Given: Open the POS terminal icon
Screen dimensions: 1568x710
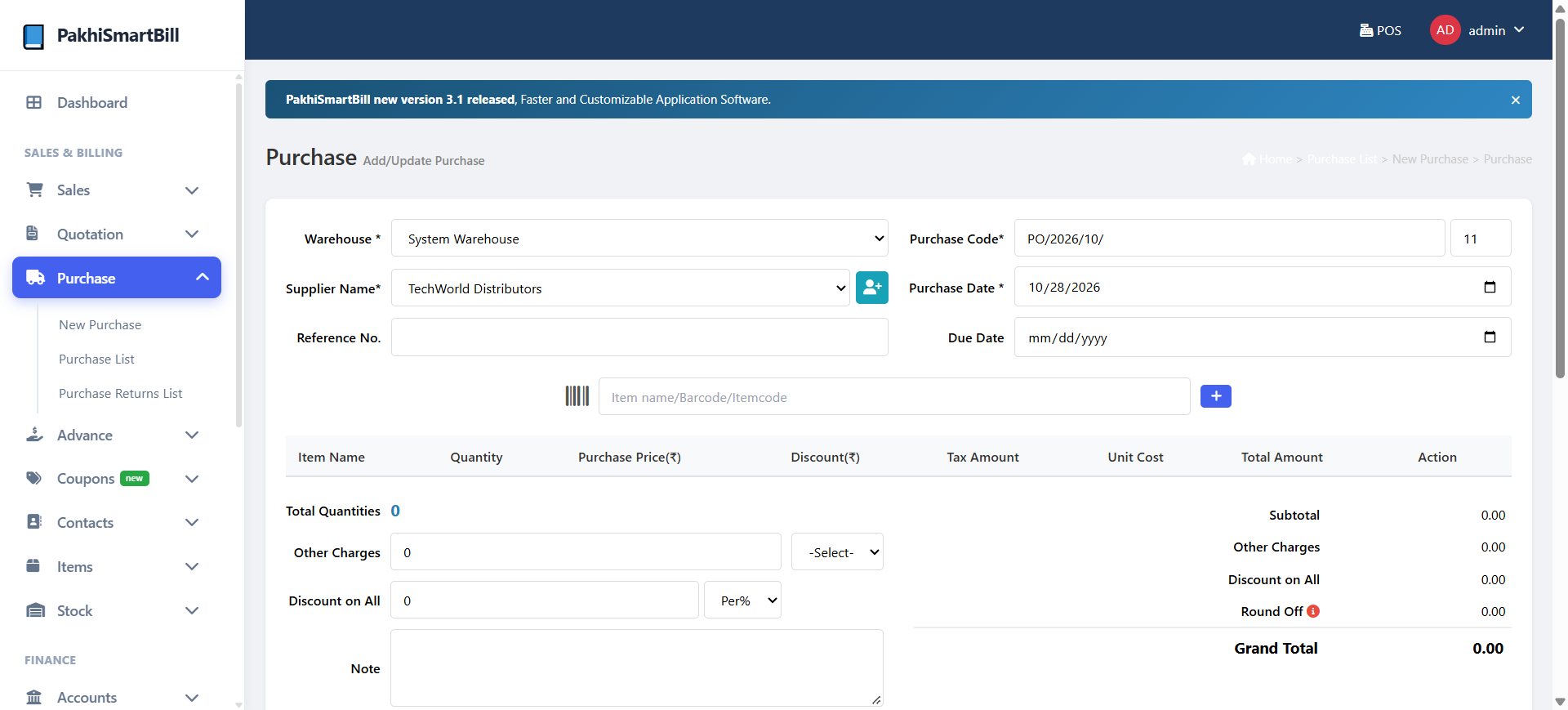Looking at the screenshot, I should click(x=1366, y=30).
